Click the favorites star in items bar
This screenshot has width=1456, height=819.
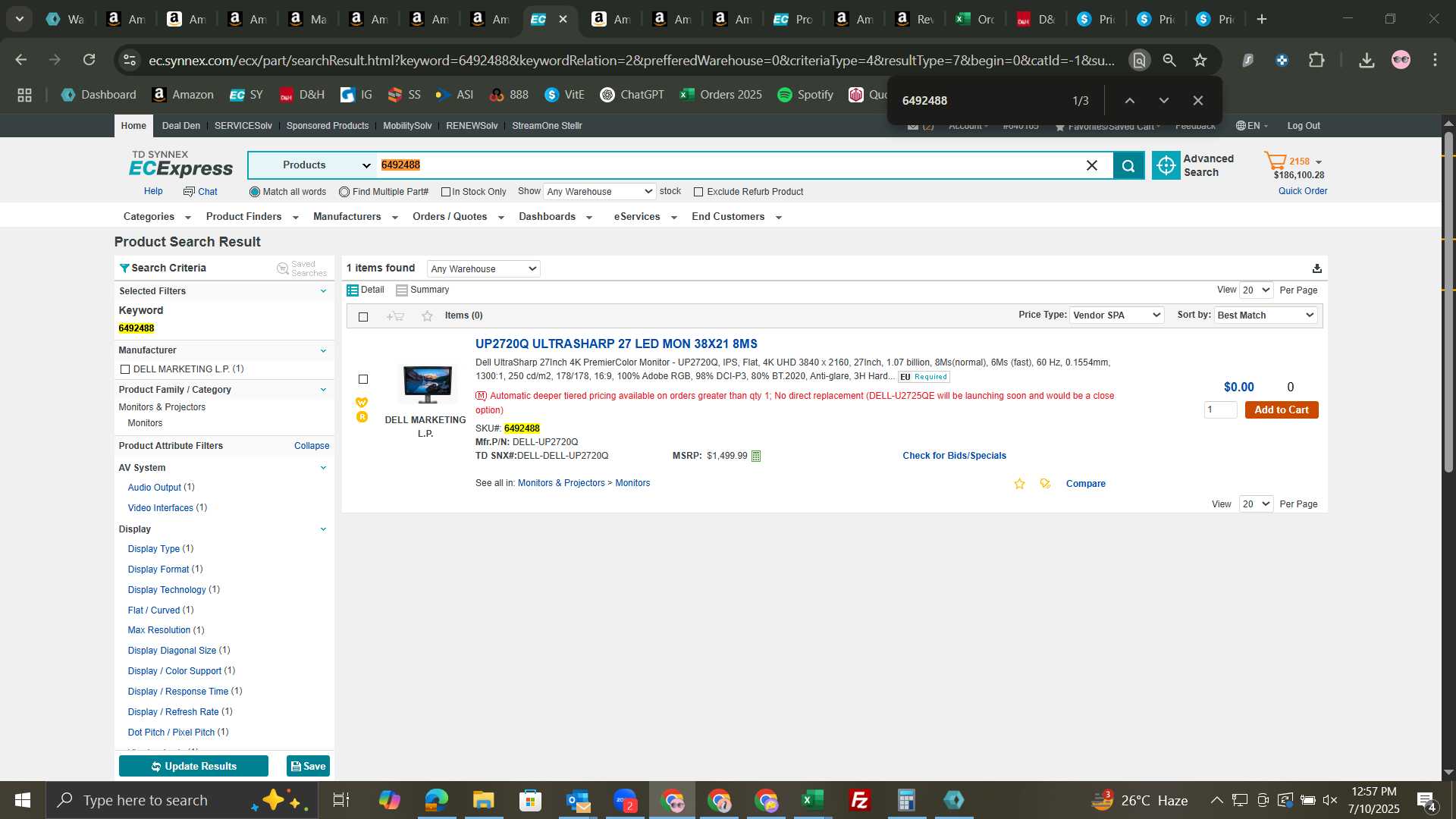428,316
